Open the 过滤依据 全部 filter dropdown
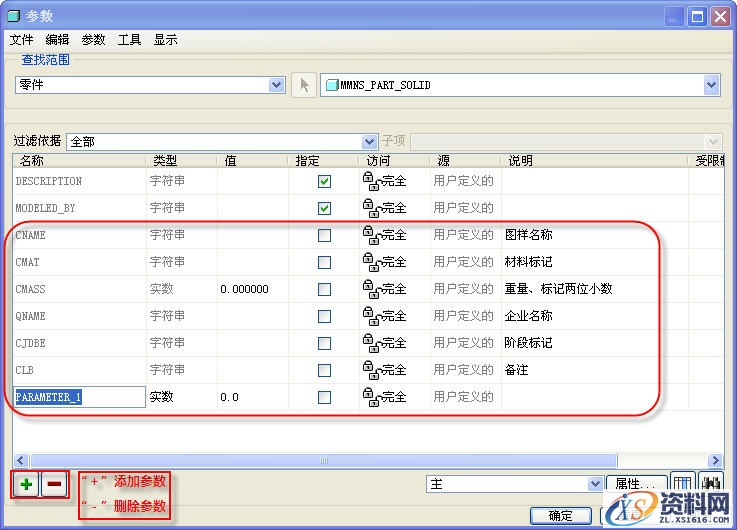The height and width of the screenshot is (530, 737). (369, 141)
